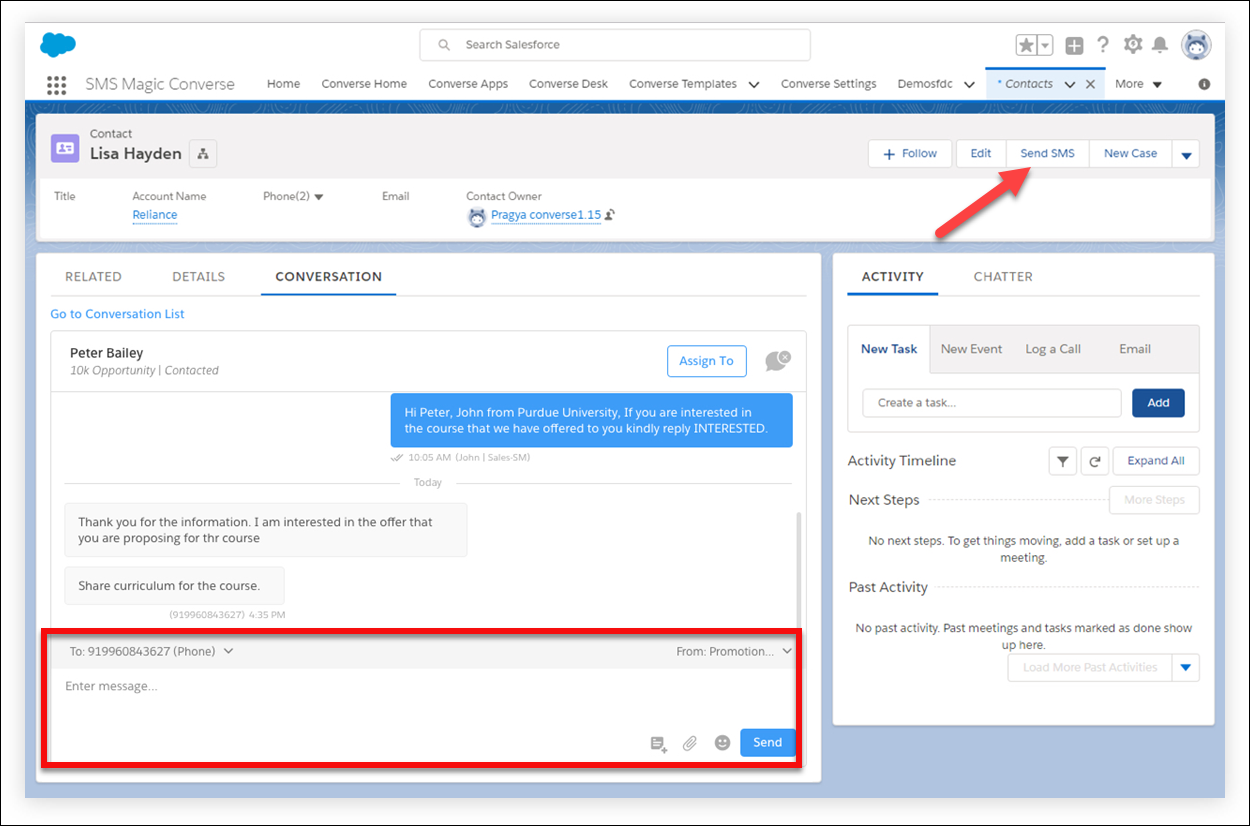Select the Conversation tab
Screen dimensions: 1250x826
coord(328,277)
